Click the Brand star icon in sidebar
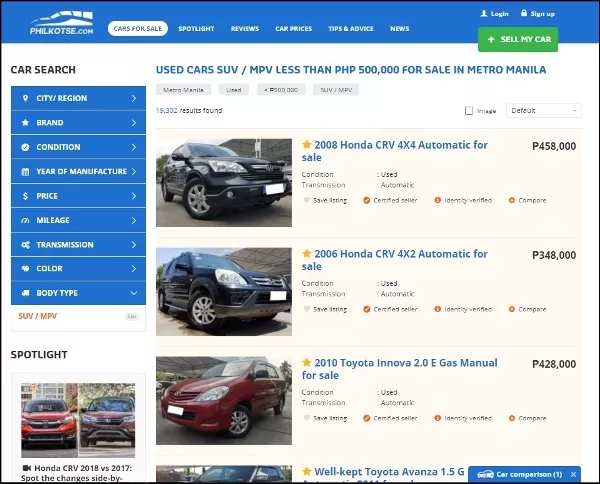 click(x=25, y=122)
